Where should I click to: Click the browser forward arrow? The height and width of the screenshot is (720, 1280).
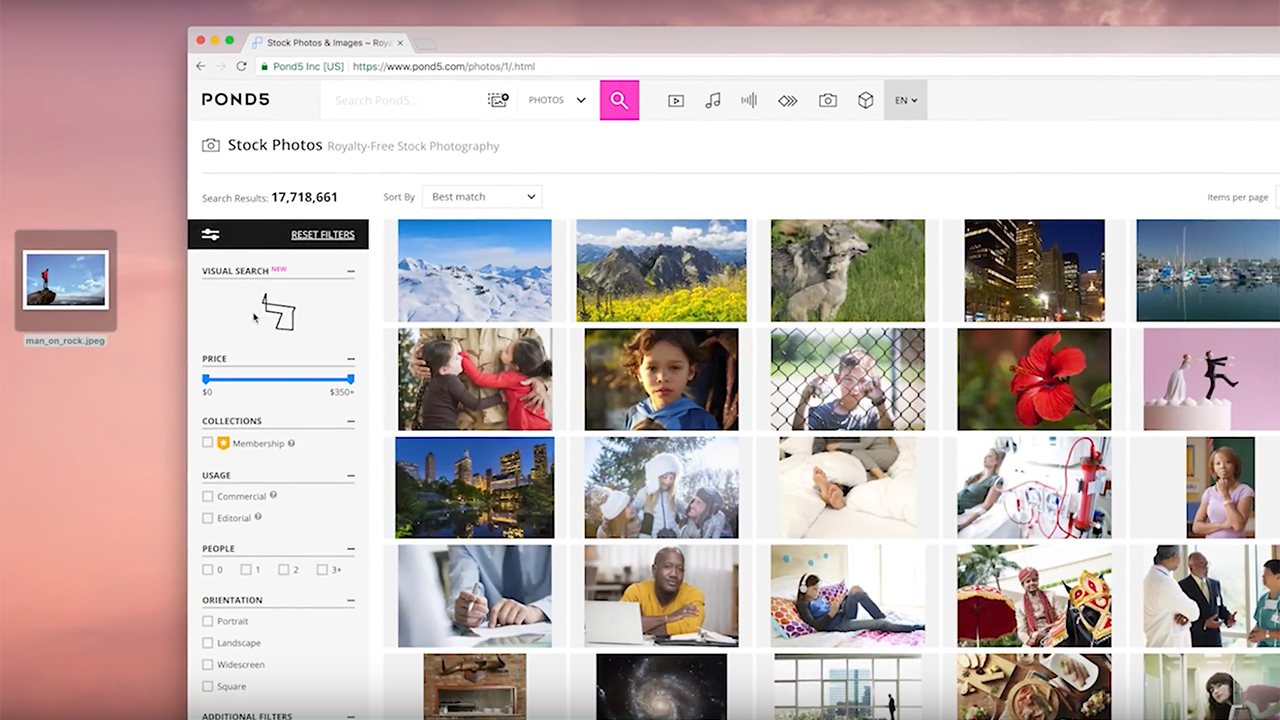(221, 66)
